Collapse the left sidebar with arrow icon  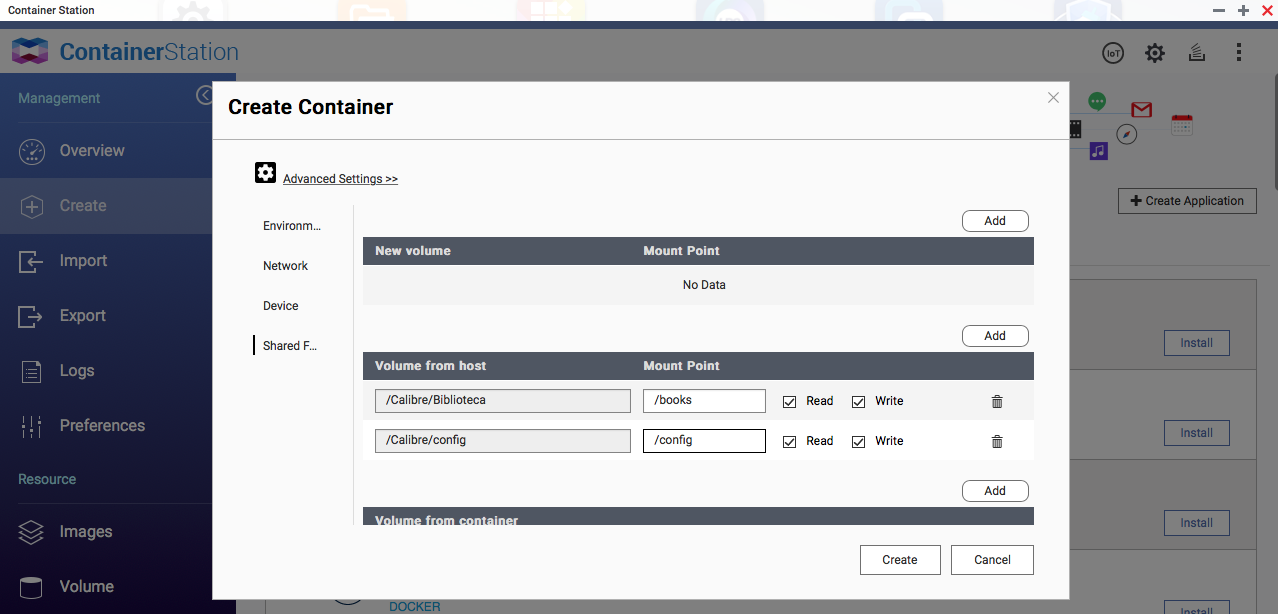[x=204, y=95]
